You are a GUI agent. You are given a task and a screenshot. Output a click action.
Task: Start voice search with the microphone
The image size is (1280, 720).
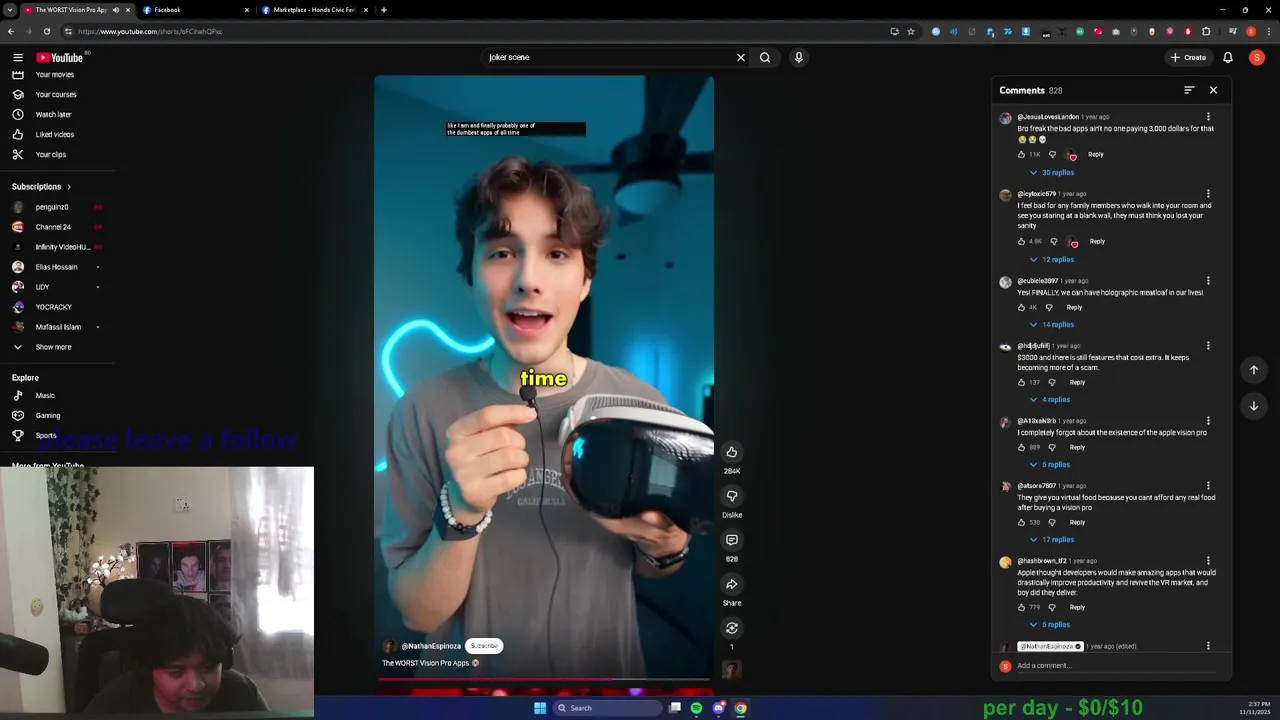click(798, 57)
